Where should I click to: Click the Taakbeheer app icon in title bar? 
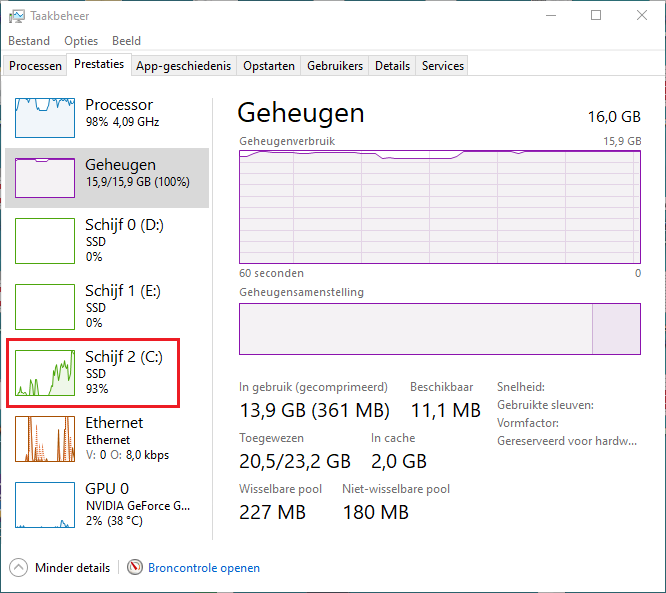(x=17, y=15)
